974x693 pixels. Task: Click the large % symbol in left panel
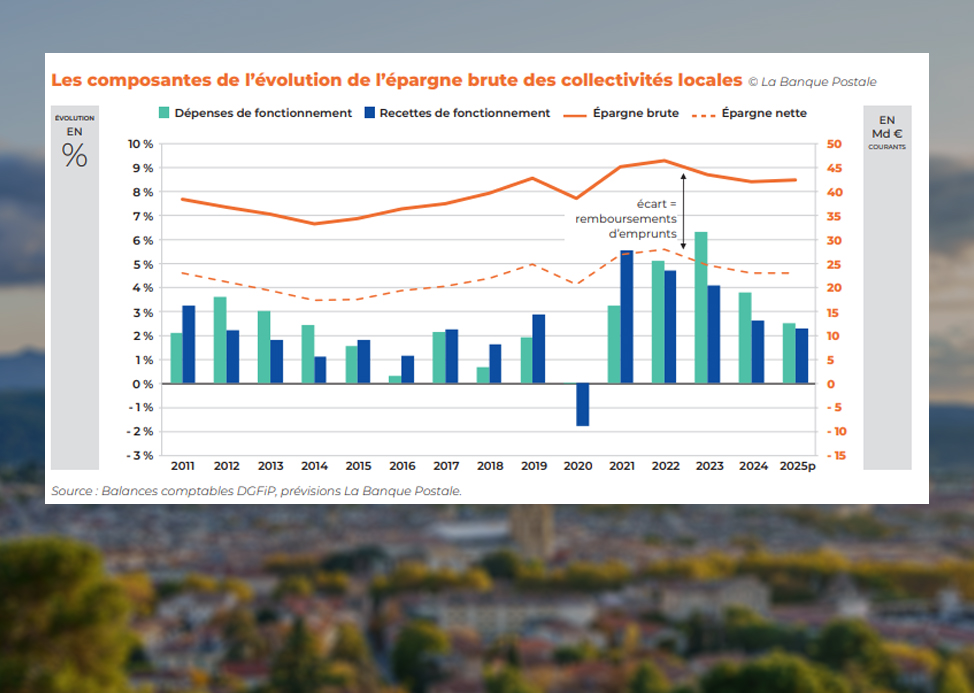75,155
